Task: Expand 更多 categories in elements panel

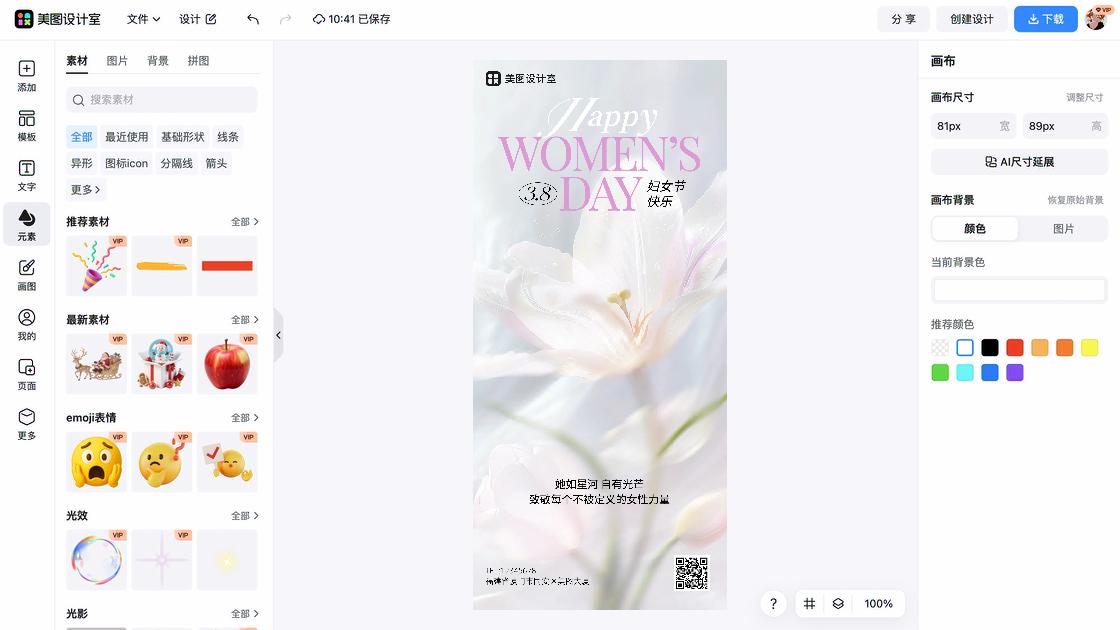Action: [85, 189]
